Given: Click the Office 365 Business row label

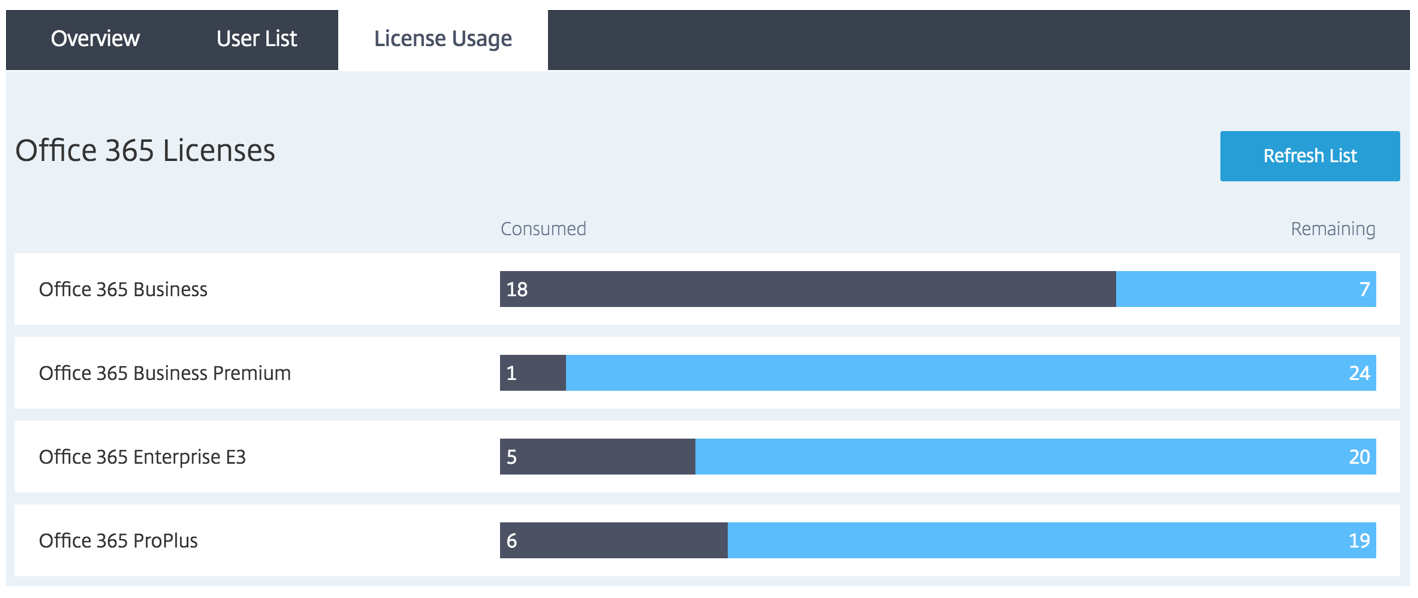Looking at the screenshot, I should 123,290.
